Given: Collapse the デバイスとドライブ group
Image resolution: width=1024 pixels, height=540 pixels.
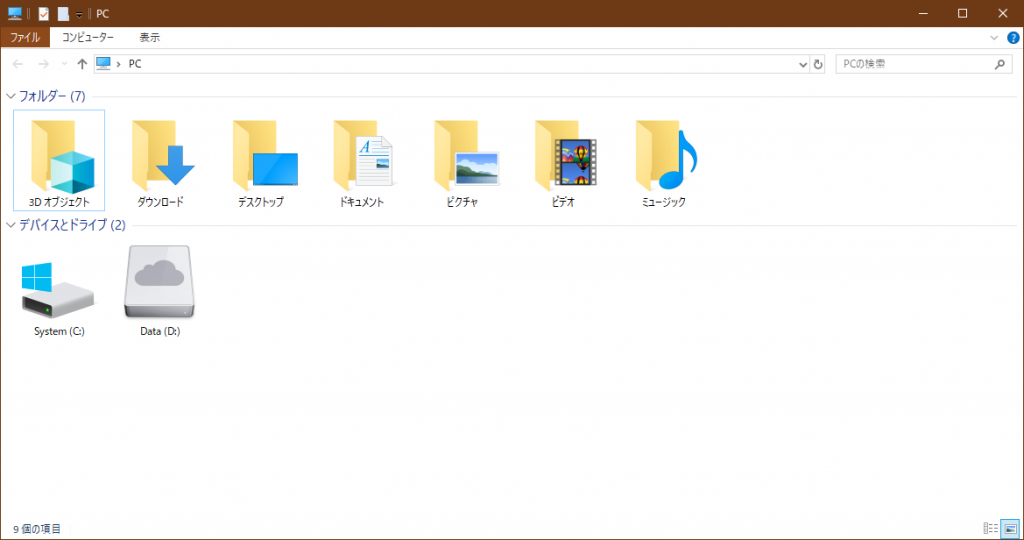Looking at the screenshot, I should click(11, 225).
